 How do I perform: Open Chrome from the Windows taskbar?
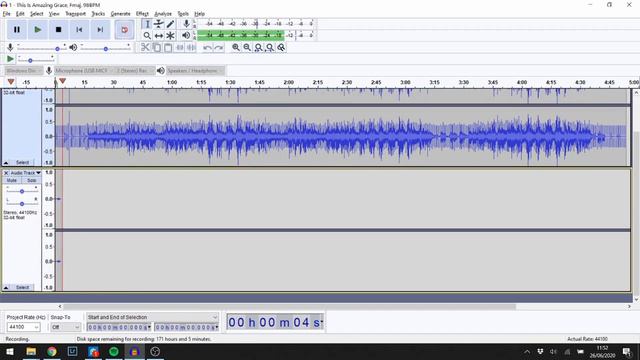(x=52, y=351)
